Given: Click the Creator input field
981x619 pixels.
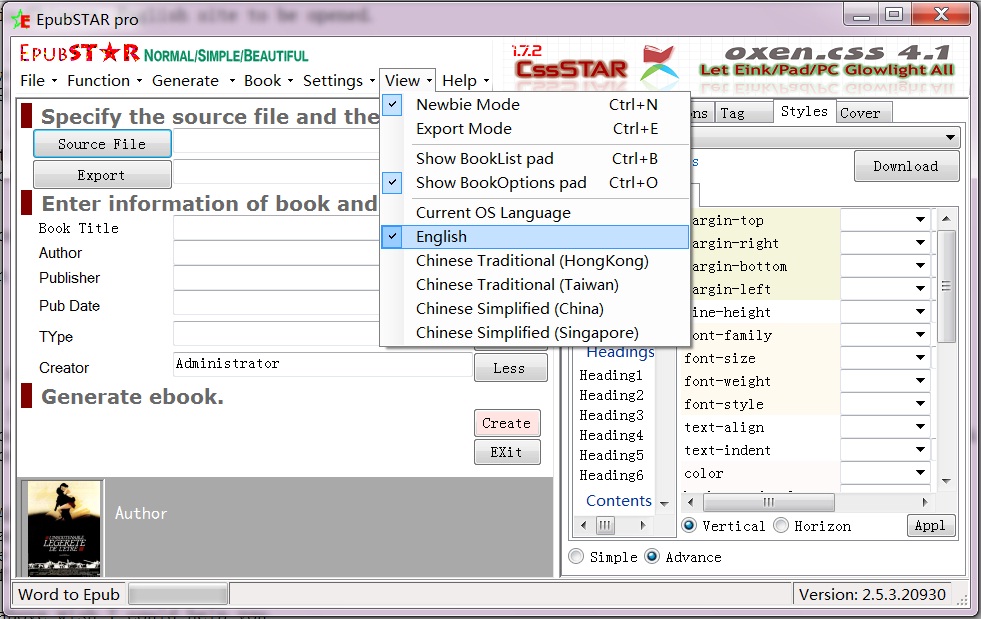Looking at the screenshot, I should (x=323, y=364).
